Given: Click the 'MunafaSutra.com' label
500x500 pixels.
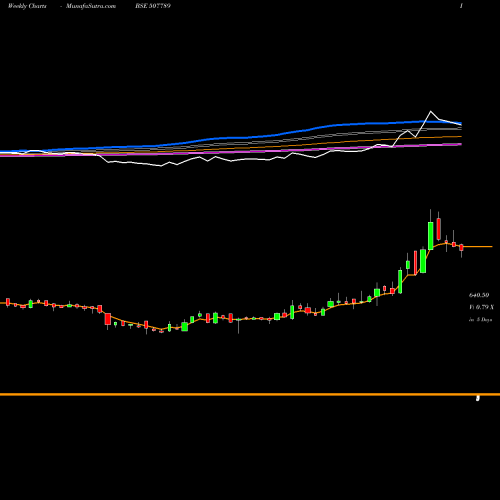Looking at the screenshot, I should pos(91,6).
